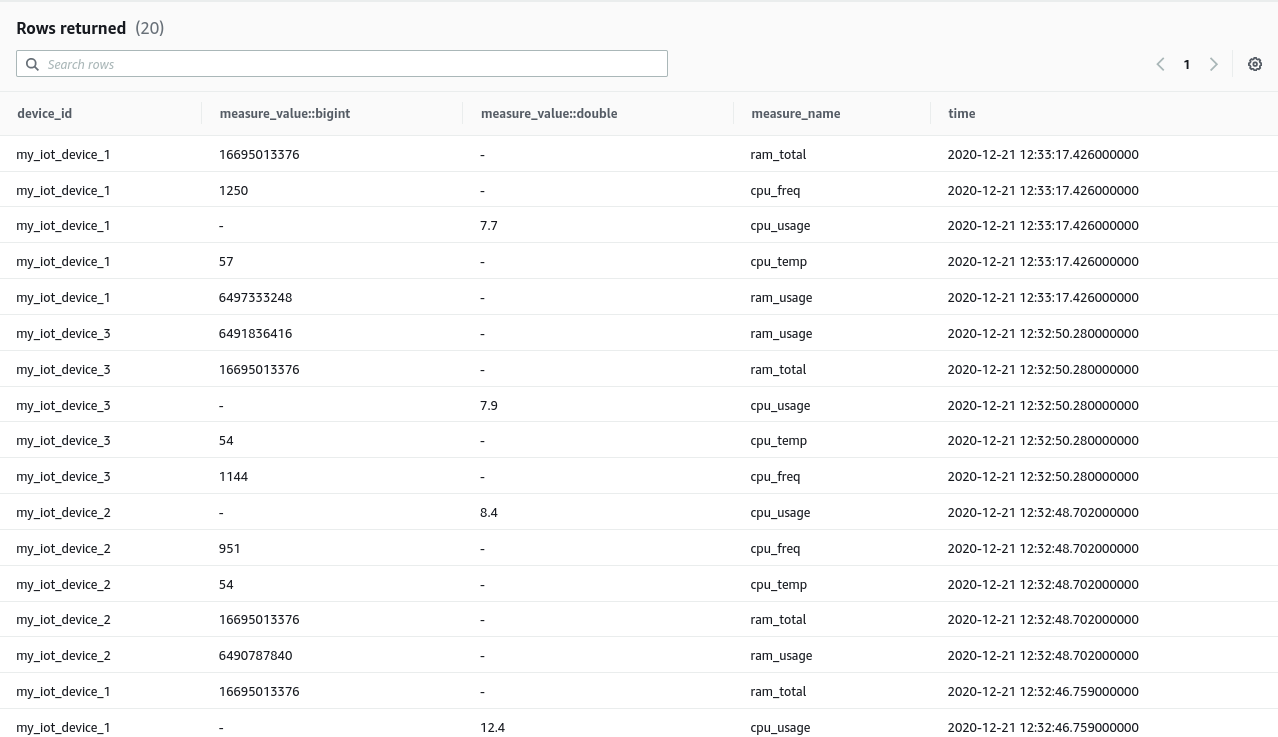Click the measure_value::double column header

(x=549, y=113)
